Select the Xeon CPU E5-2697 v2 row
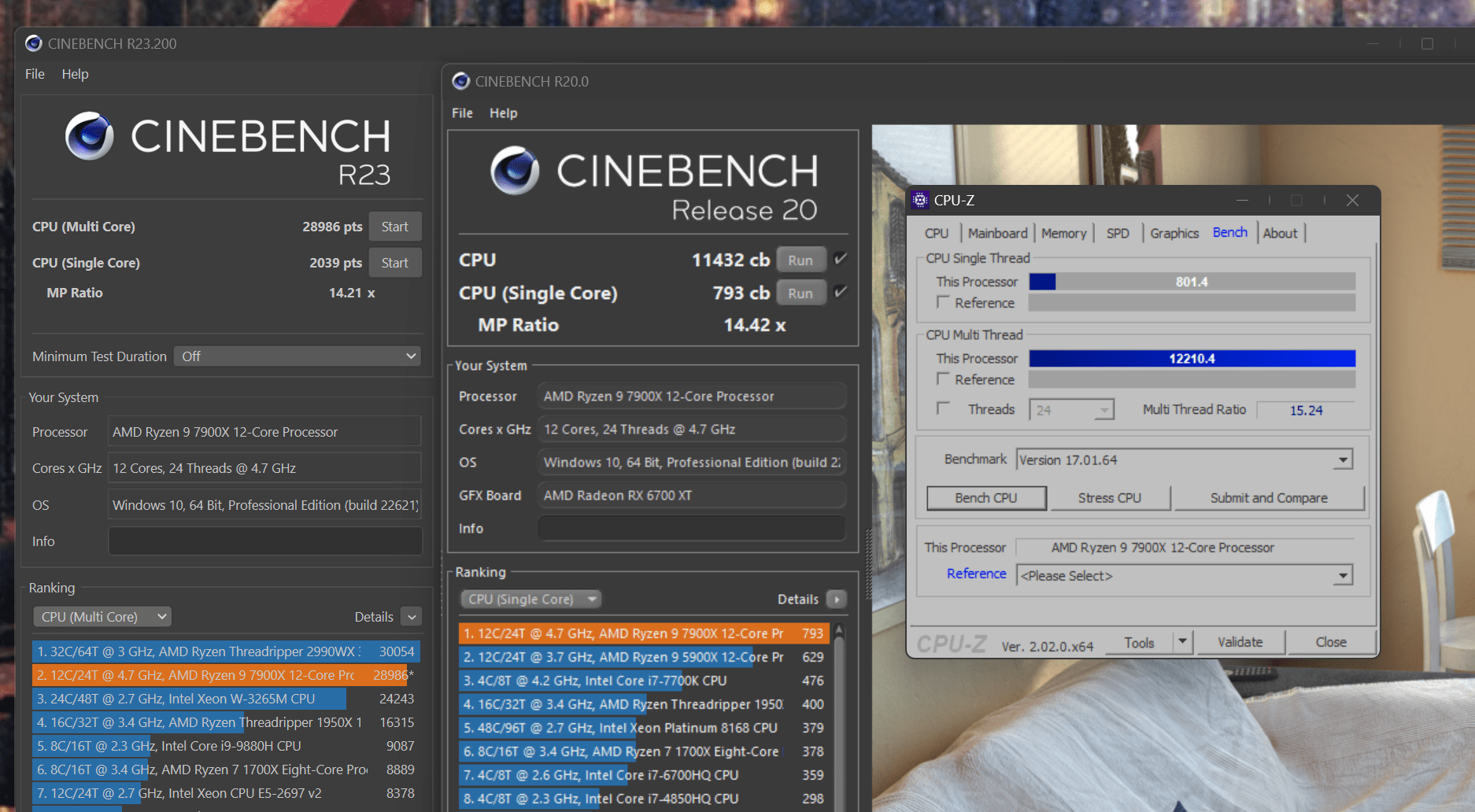 coord(226,793)
